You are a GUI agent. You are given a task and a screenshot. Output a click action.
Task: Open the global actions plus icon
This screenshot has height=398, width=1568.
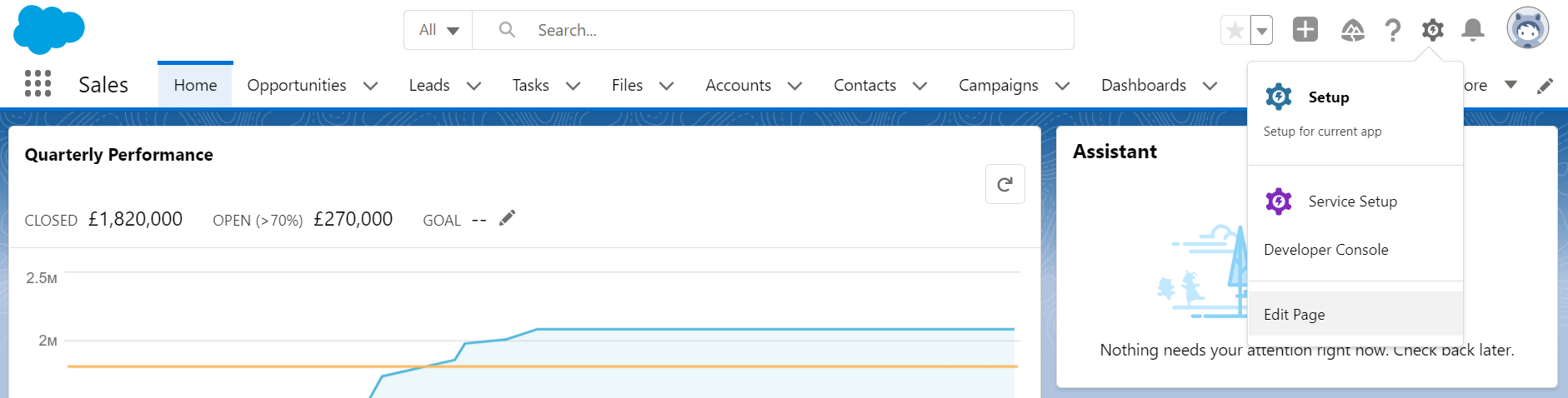click(x=1305, y=30)
